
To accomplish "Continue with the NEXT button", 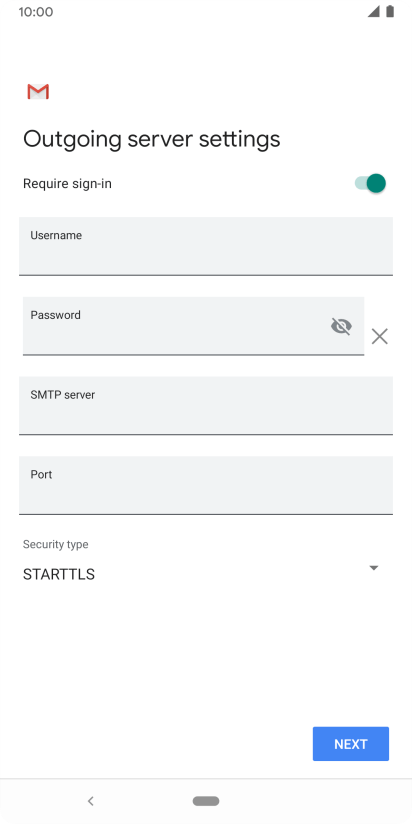I will coord(351,744).
